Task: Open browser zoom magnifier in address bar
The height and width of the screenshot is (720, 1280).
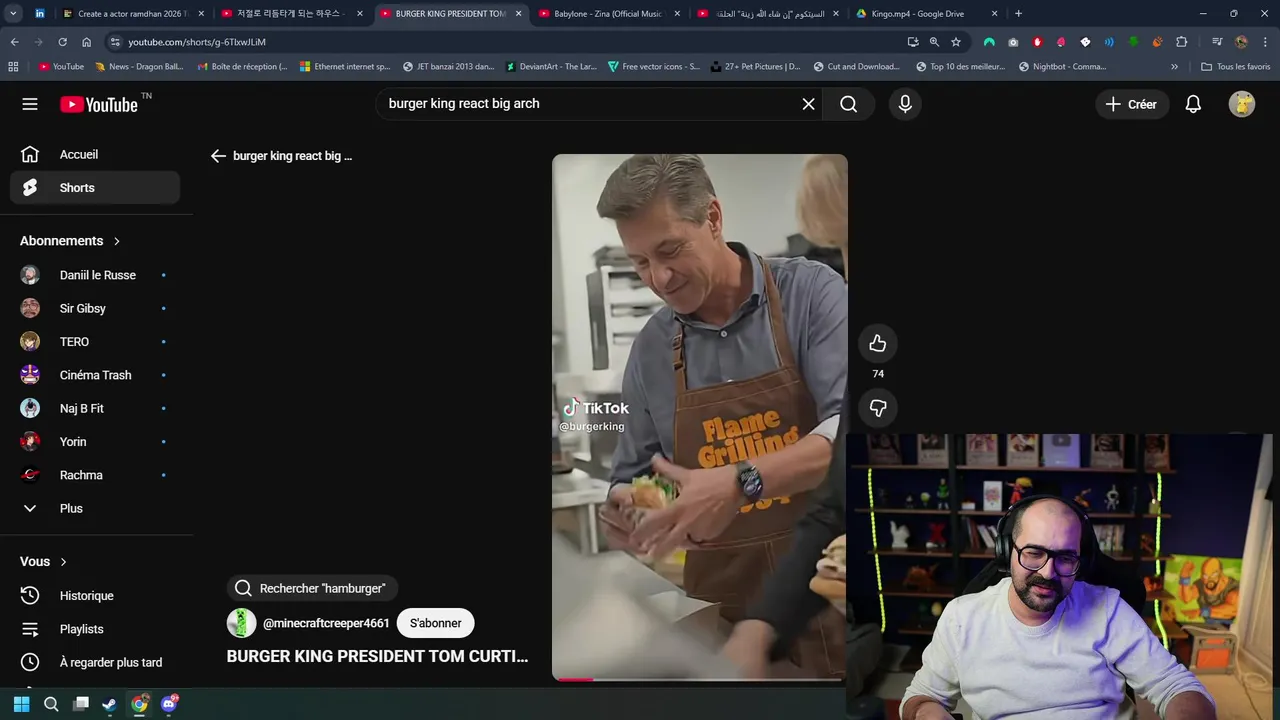Action: tap(934, 42)
